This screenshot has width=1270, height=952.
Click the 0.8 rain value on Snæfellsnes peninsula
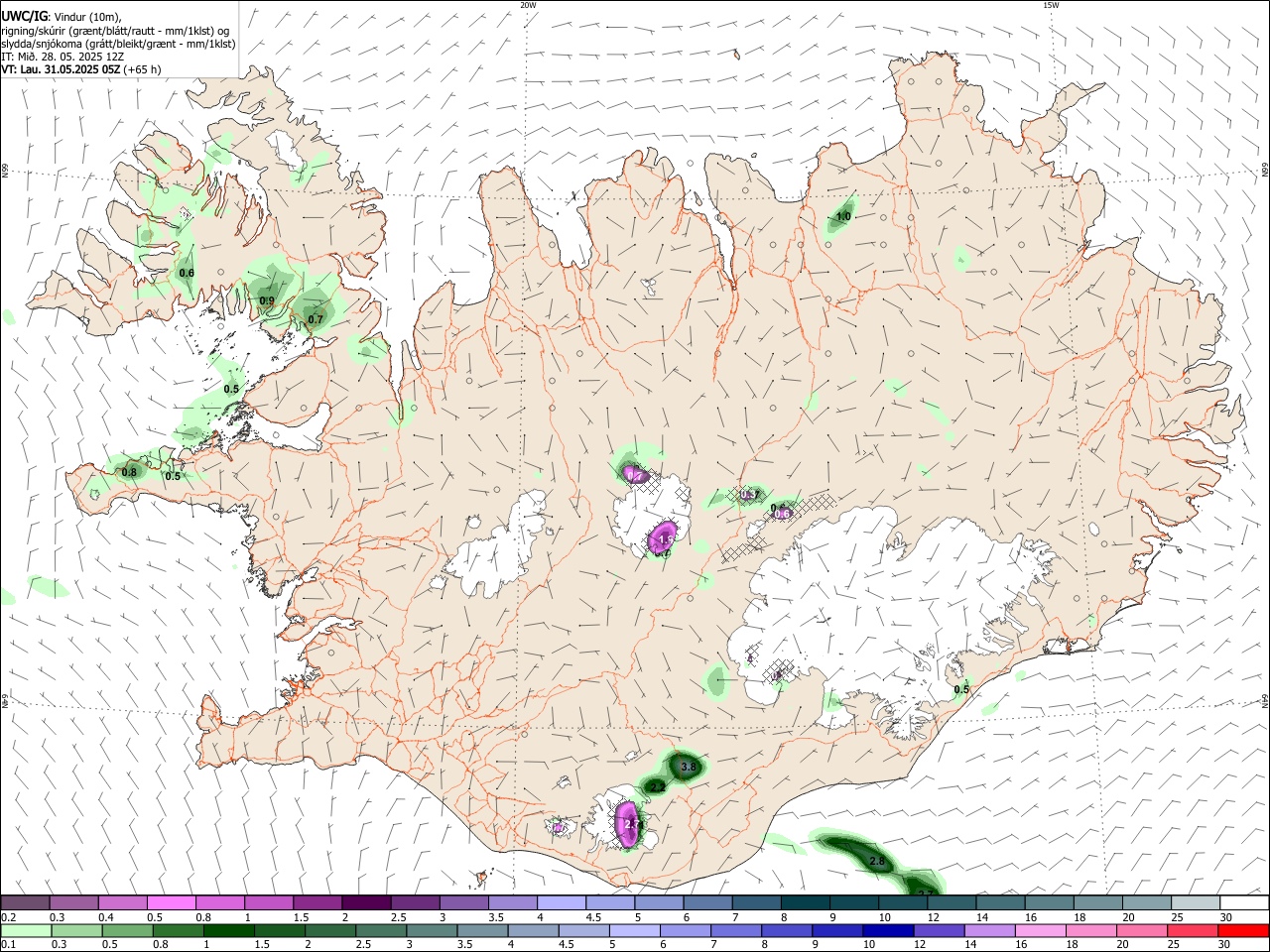(129, 472)
